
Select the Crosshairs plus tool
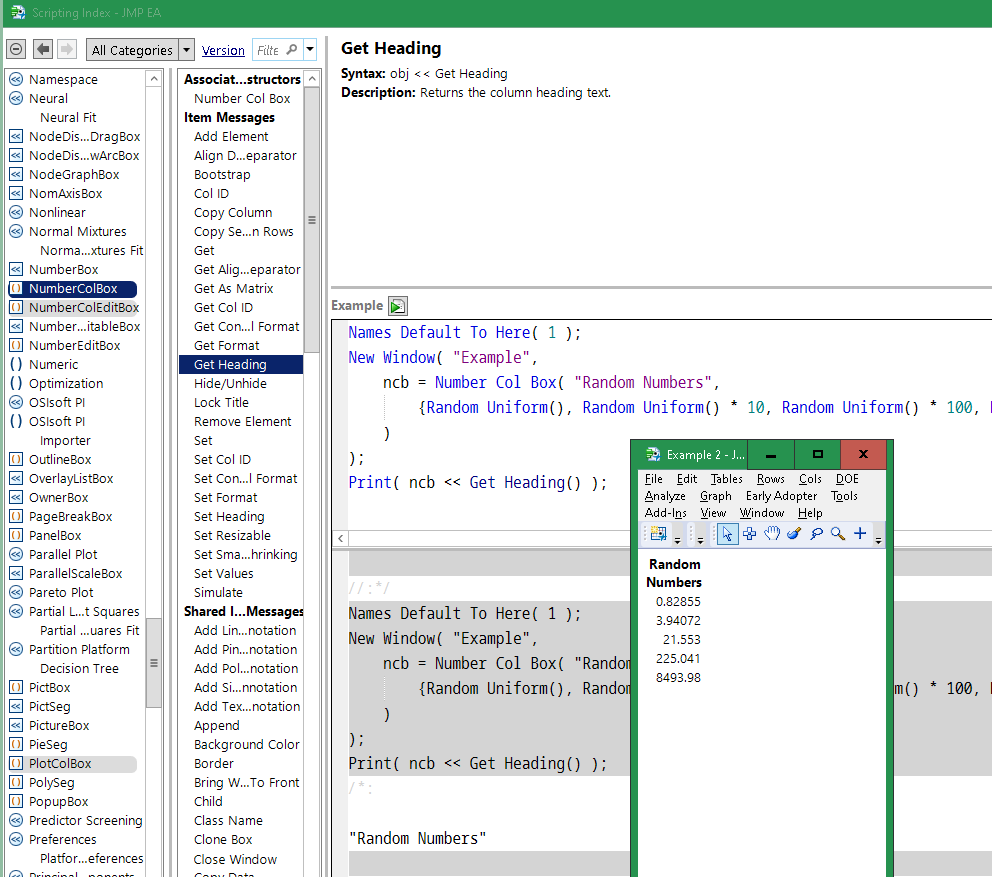pyautogui.click(x=860, y=535)
